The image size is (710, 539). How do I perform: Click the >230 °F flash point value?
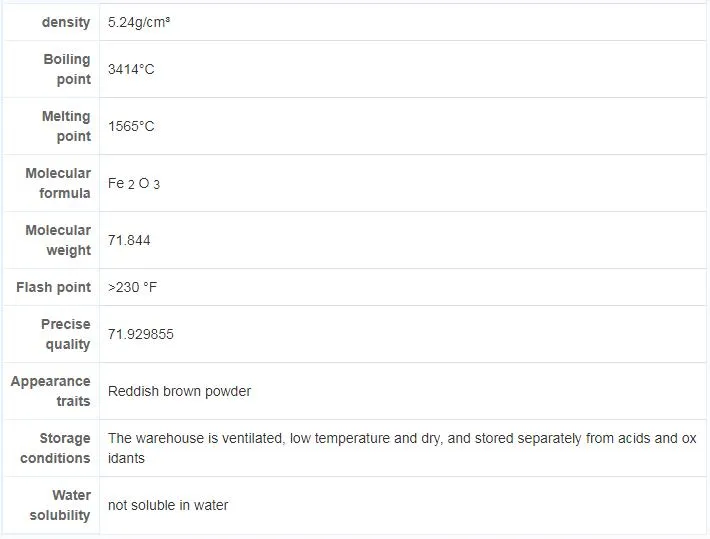(x=133, y=288)
